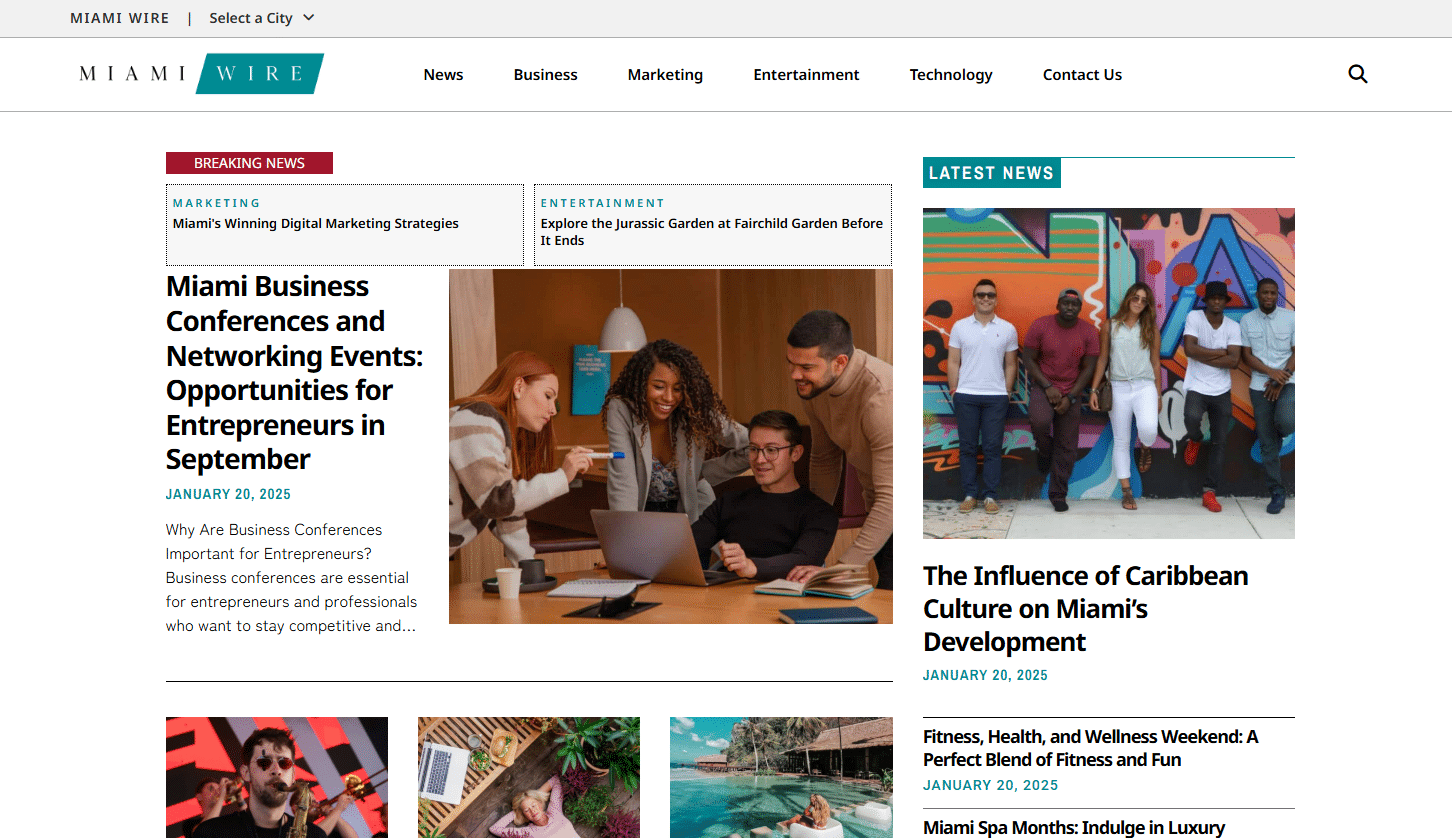Open Fitness, Health, and Wellness Weekend article
Screen dimensions: 1452x838
(1090, 748)
